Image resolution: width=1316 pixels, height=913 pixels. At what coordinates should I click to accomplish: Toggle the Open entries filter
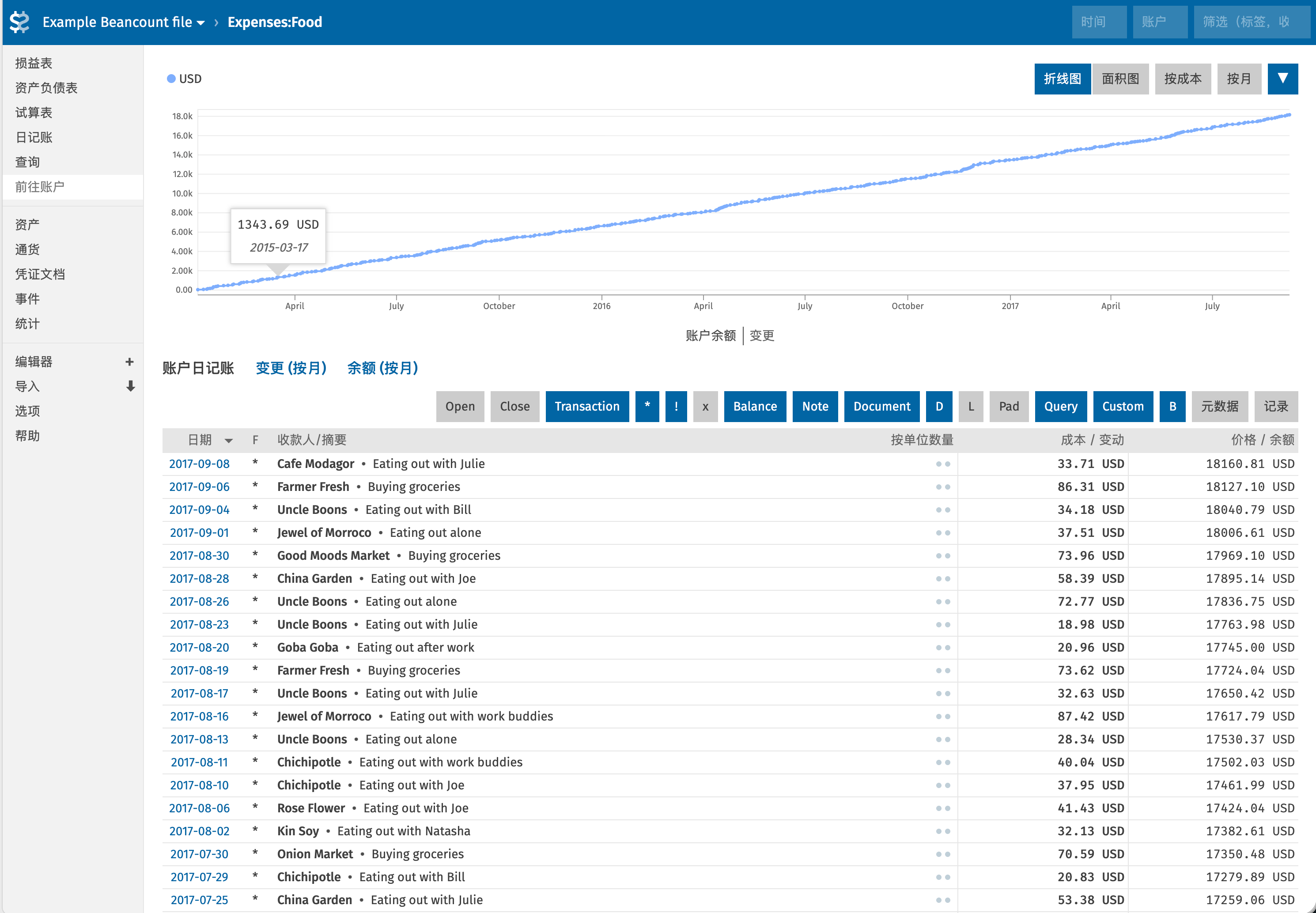[x=460, y=406]
